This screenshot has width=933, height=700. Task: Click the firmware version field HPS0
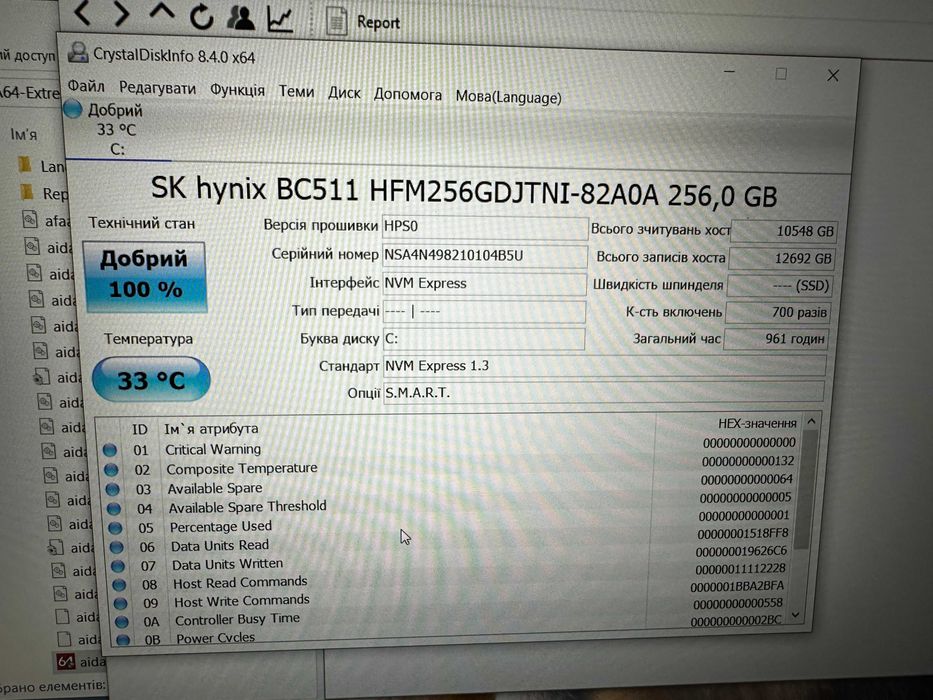click(x=484, y=227)
